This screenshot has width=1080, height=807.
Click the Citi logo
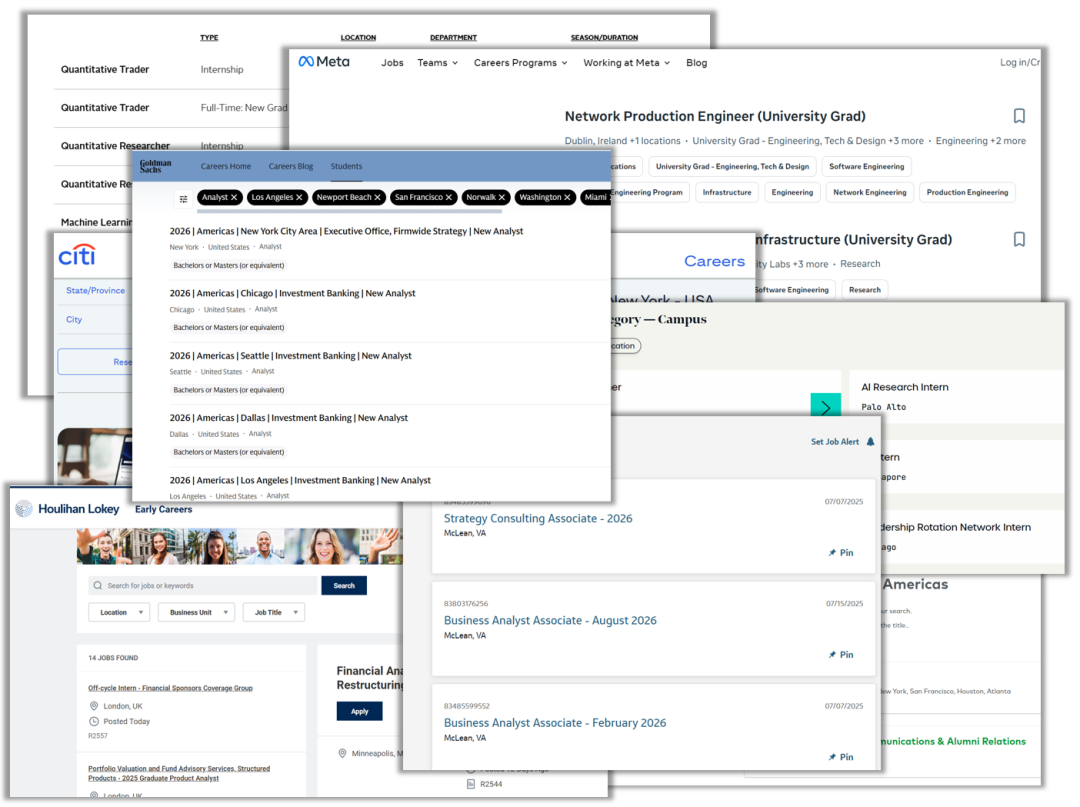click(76, 255)
